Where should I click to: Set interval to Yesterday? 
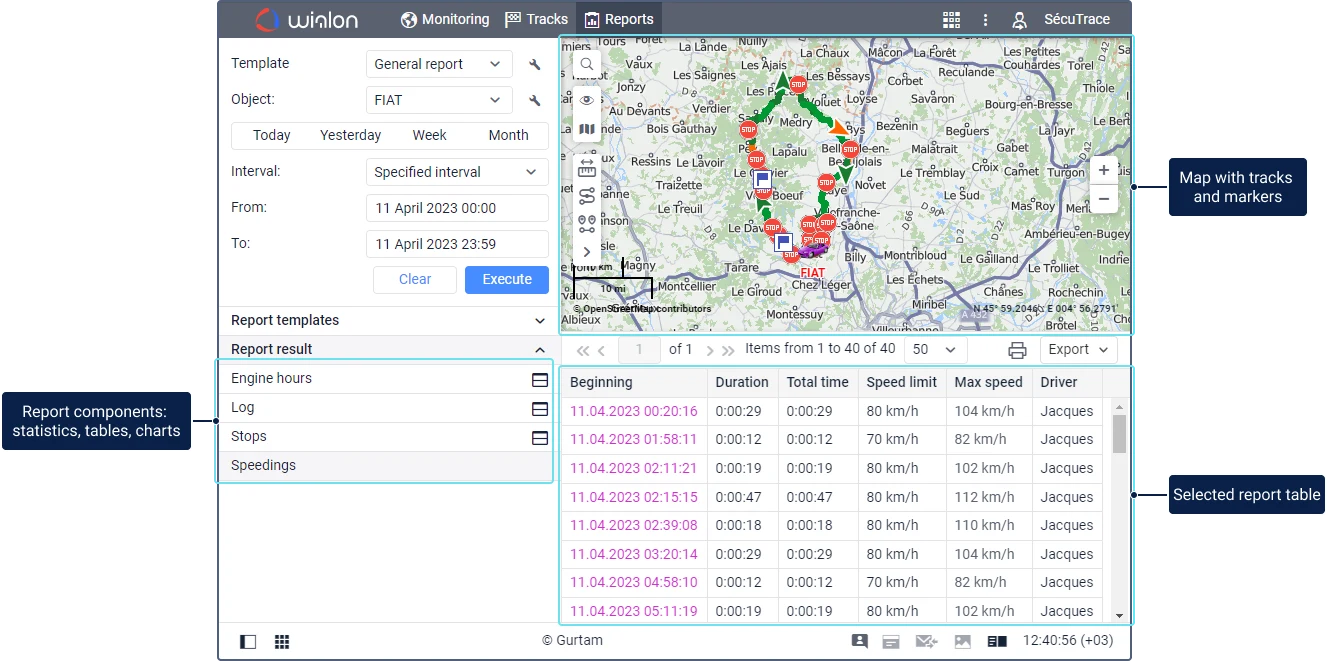pos(350,136)
